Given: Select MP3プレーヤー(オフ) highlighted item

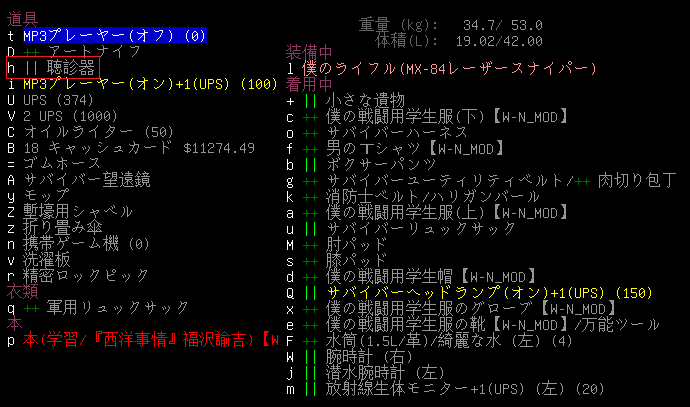Looking at the screenshot, I should (114, 35).
